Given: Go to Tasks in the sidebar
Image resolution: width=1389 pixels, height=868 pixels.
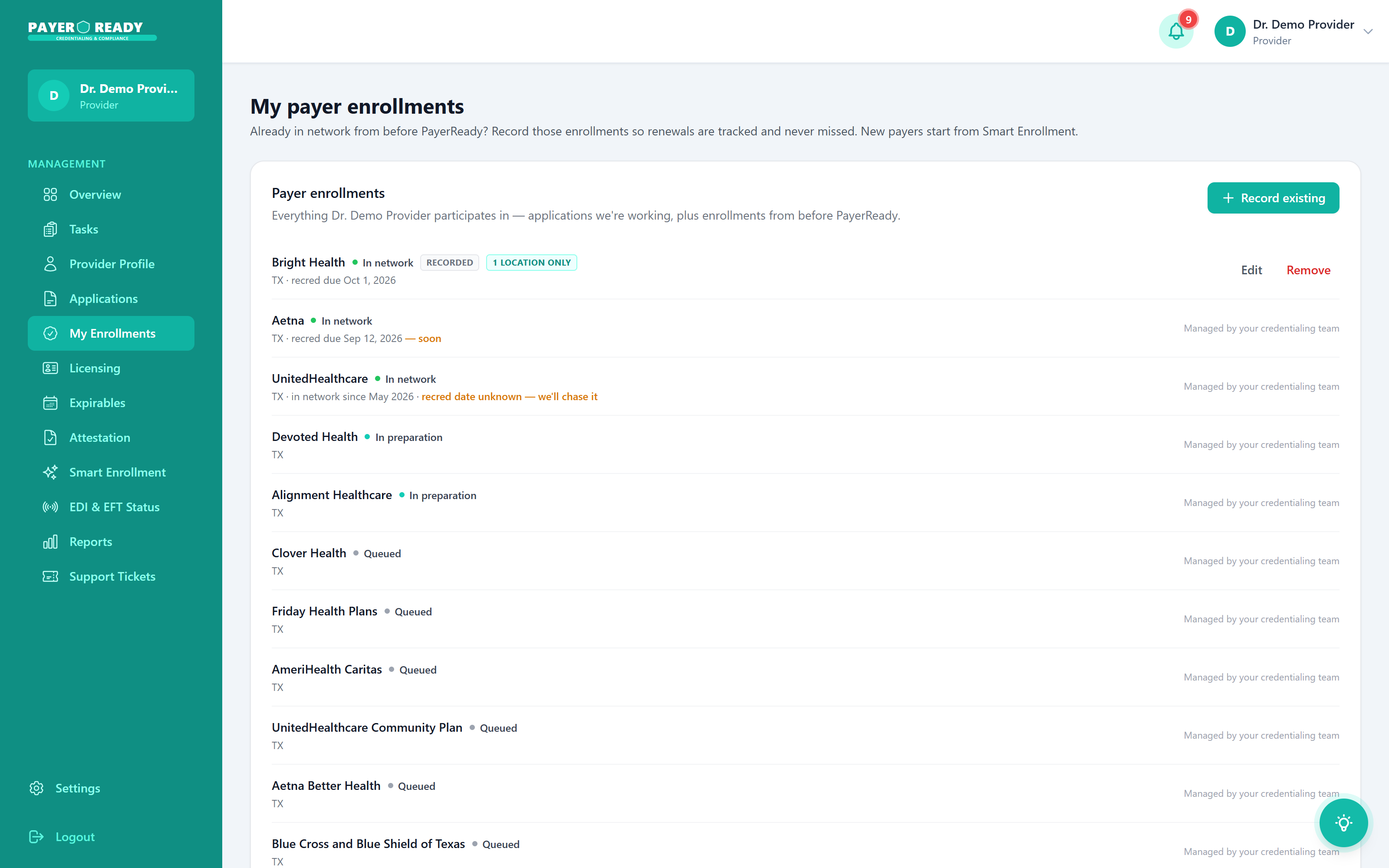Looking at the screenshot, I should (111, 229).
